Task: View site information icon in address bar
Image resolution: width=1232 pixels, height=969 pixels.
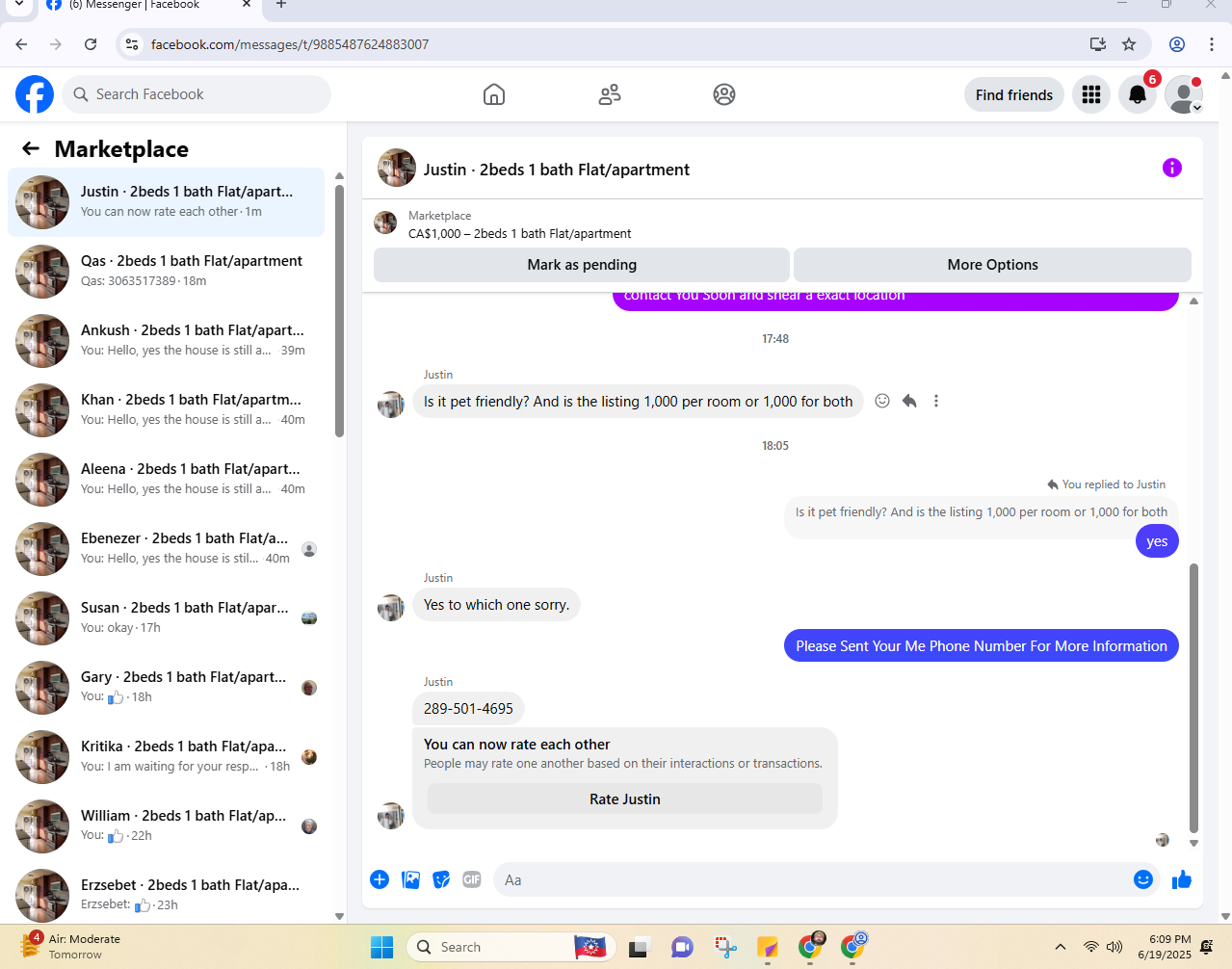Action: click(133, 44)
